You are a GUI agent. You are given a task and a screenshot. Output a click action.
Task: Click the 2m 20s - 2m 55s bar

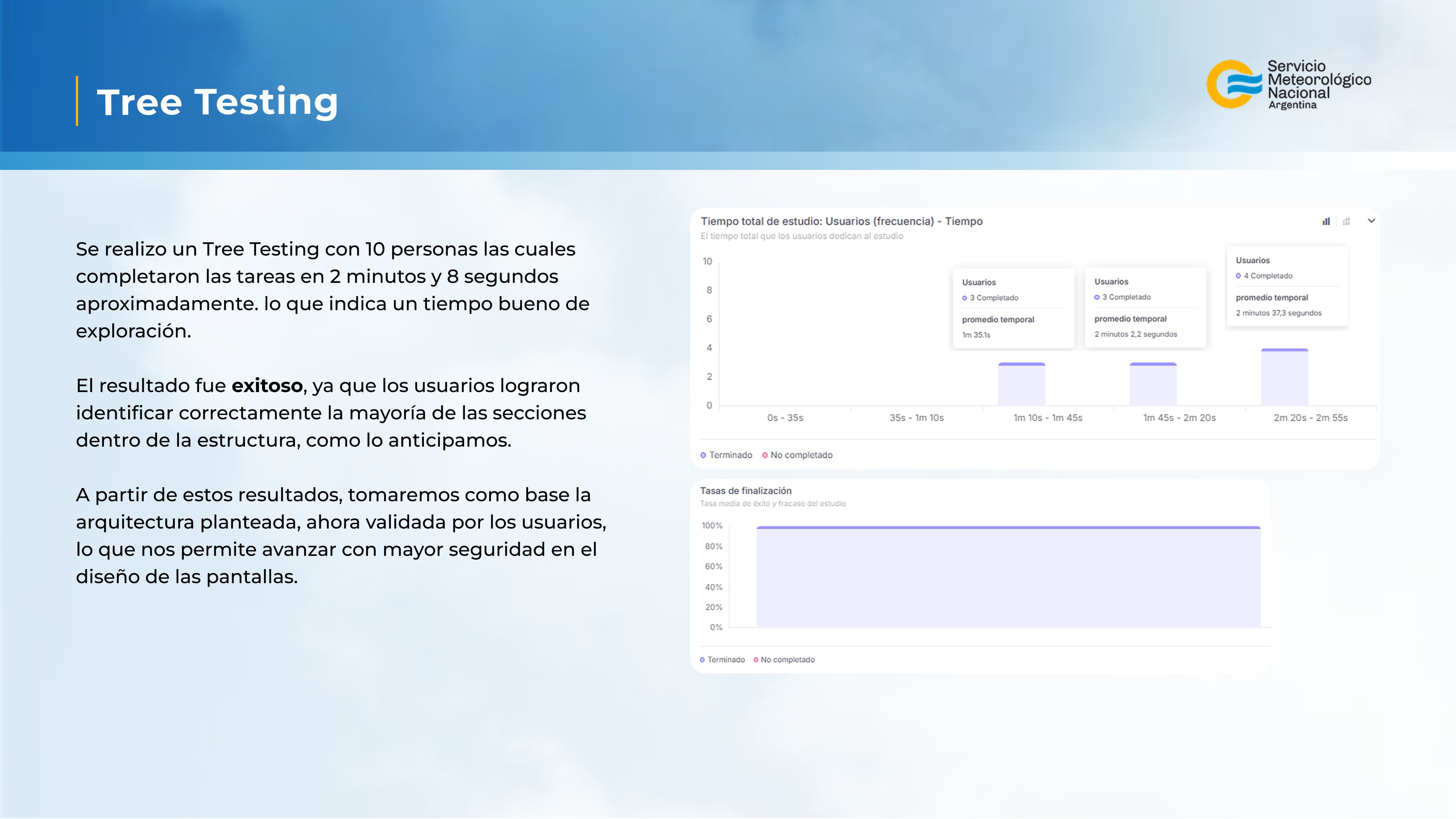click(x=1284, y=378)
